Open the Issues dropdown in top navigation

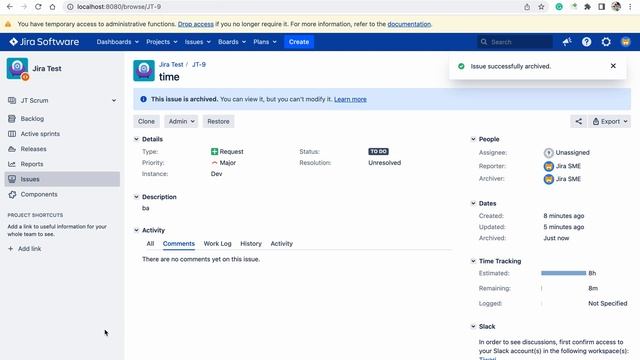point(198,42)
